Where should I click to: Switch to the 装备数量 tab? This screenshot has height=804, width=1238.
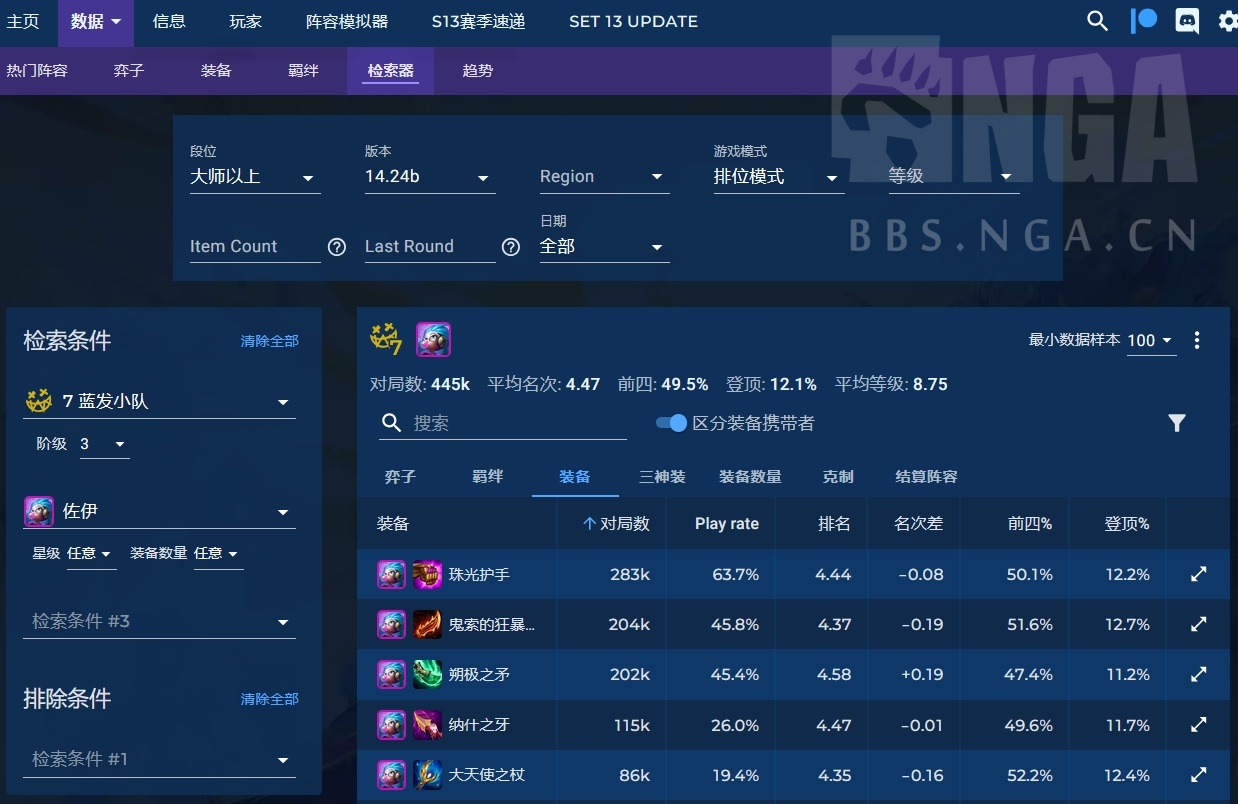point(750,477)
